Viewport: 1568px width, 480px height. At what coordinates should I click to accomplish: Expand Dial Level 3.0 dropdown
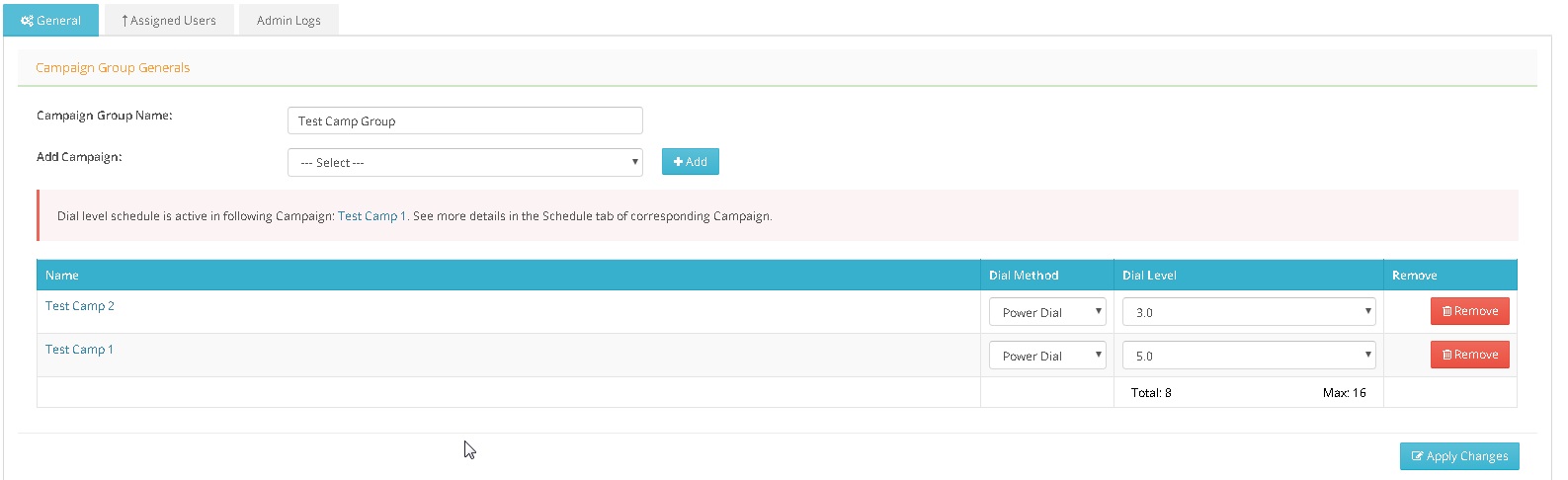[1248, 312]
